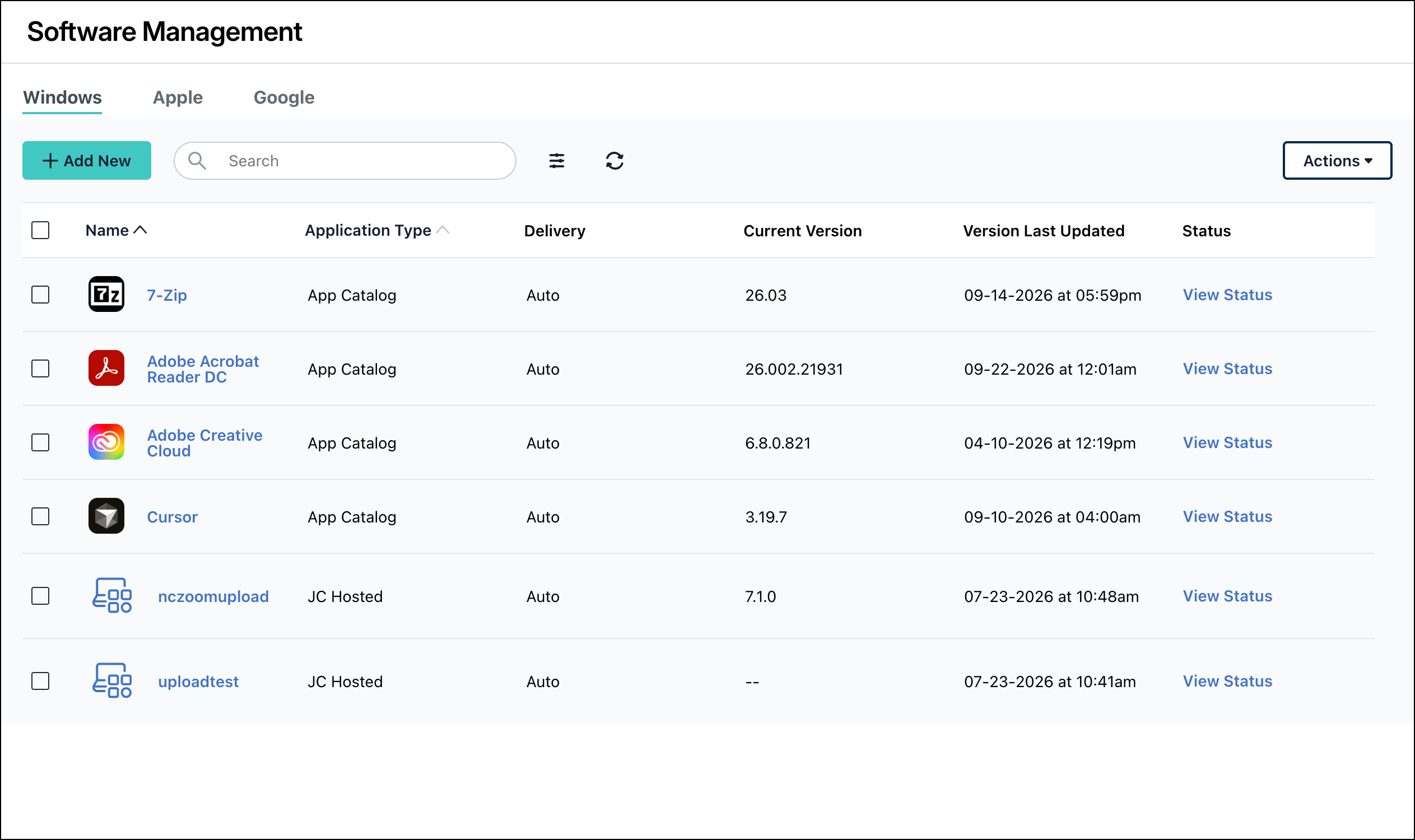Select the Cursor row checkbox
The width and height of the screenshot is (1415, 840).
(40, 516)
